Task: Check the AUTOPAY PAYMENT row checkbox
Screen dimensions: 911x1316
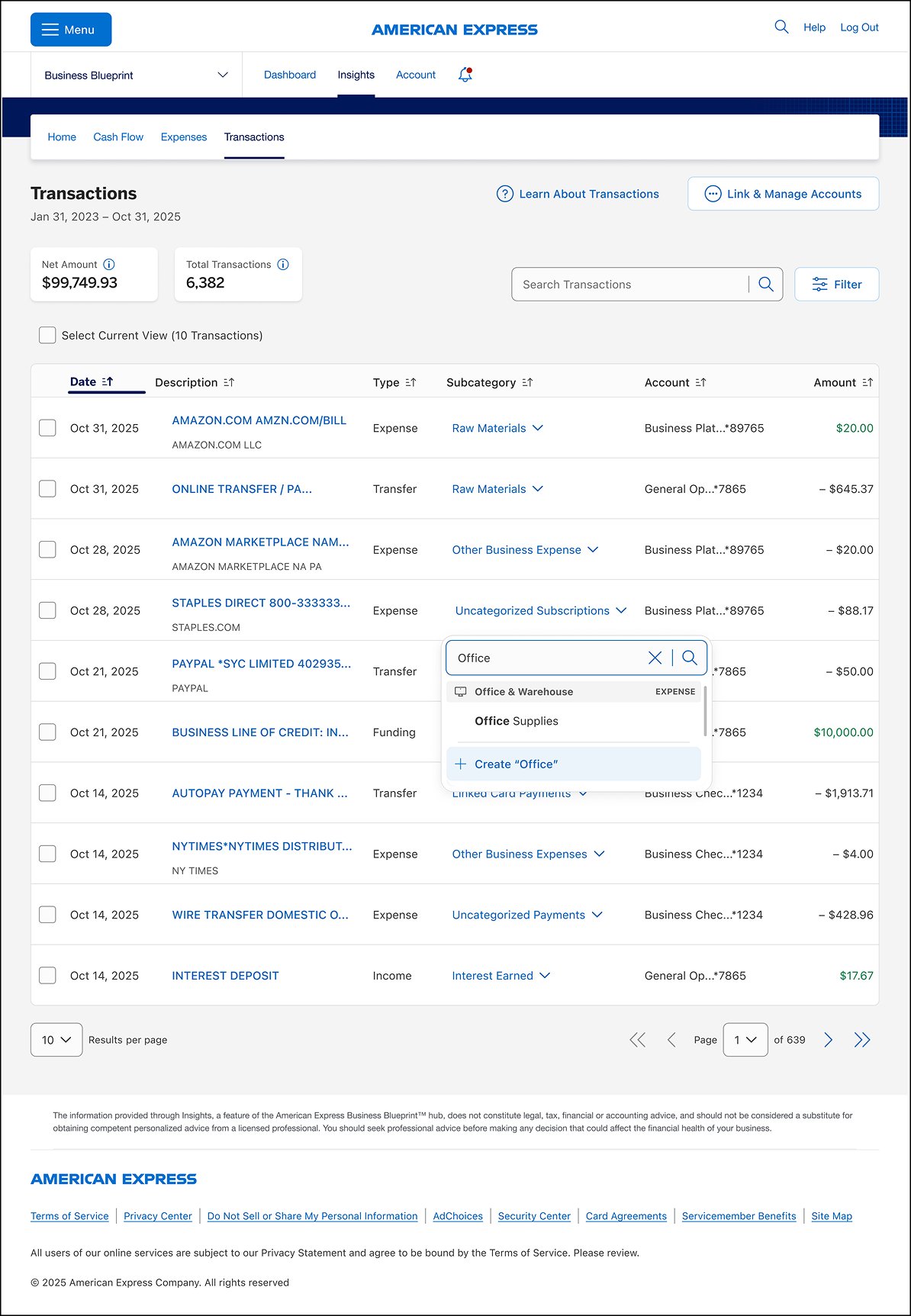Action: (47, 793)
